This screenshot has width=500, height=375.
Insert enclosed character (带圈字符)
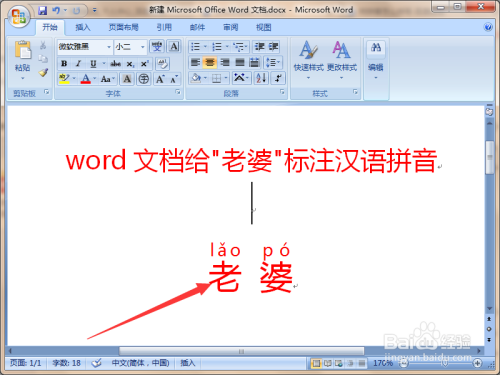[x=144, y=79]
